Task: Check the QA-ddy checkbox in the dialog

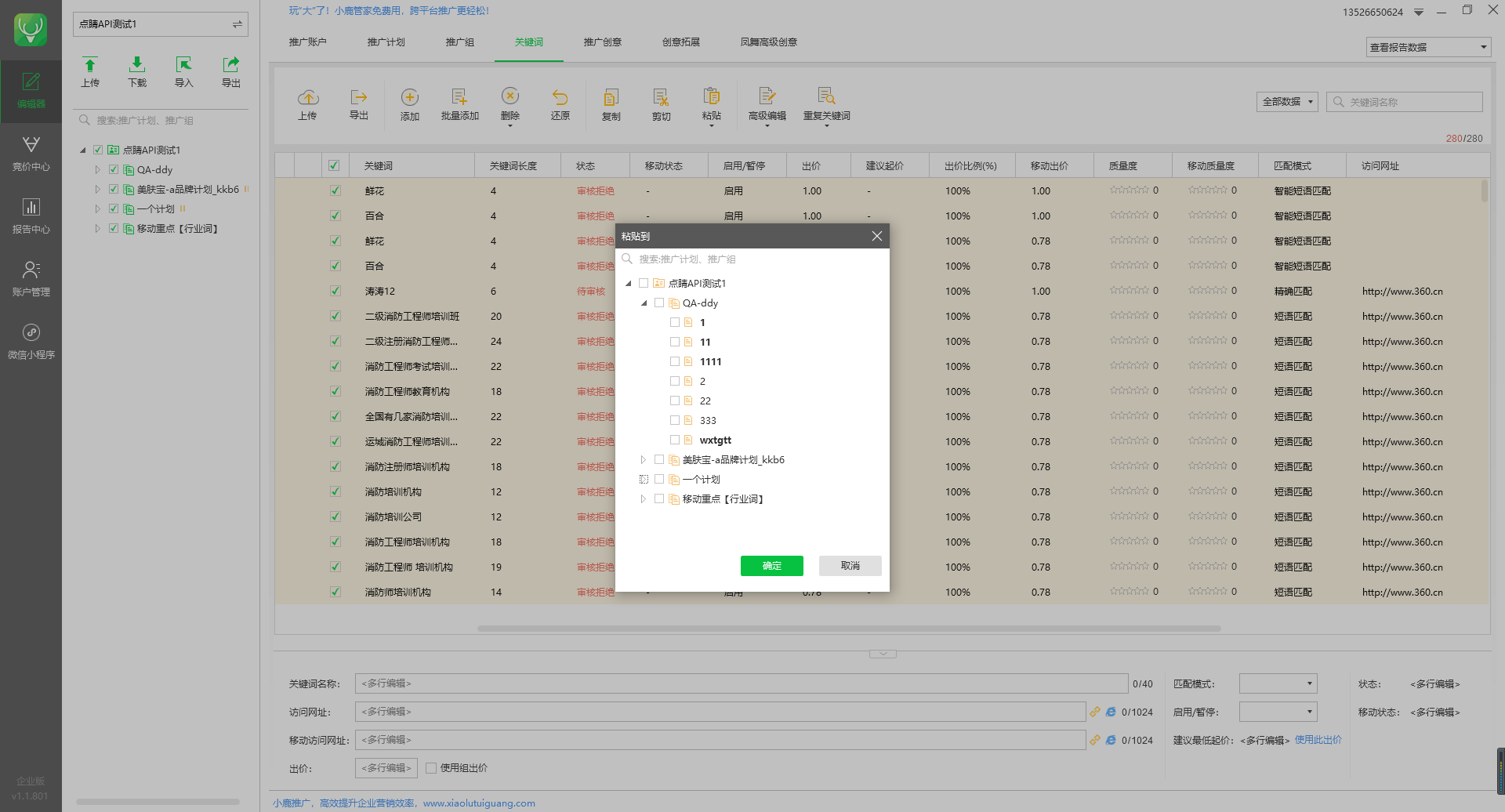Action: [659, 303]
